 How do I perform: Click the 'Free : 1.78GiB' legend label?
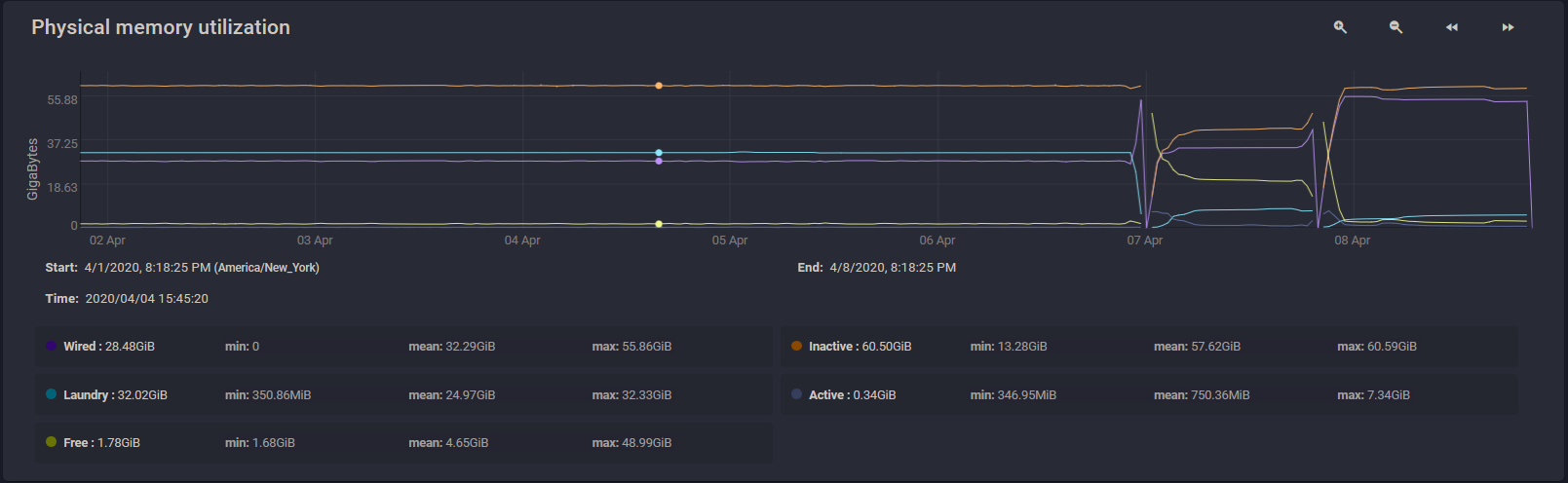pos(101,443)
